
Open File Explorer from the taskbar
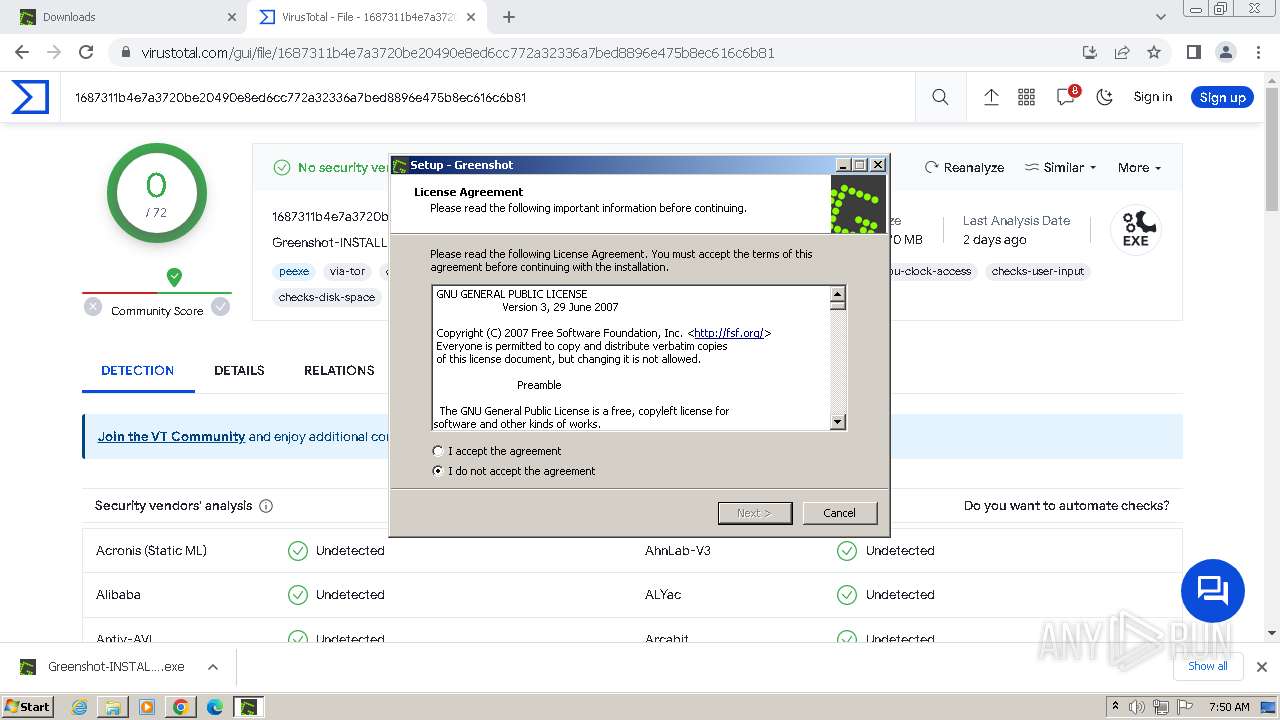[113, 707]
